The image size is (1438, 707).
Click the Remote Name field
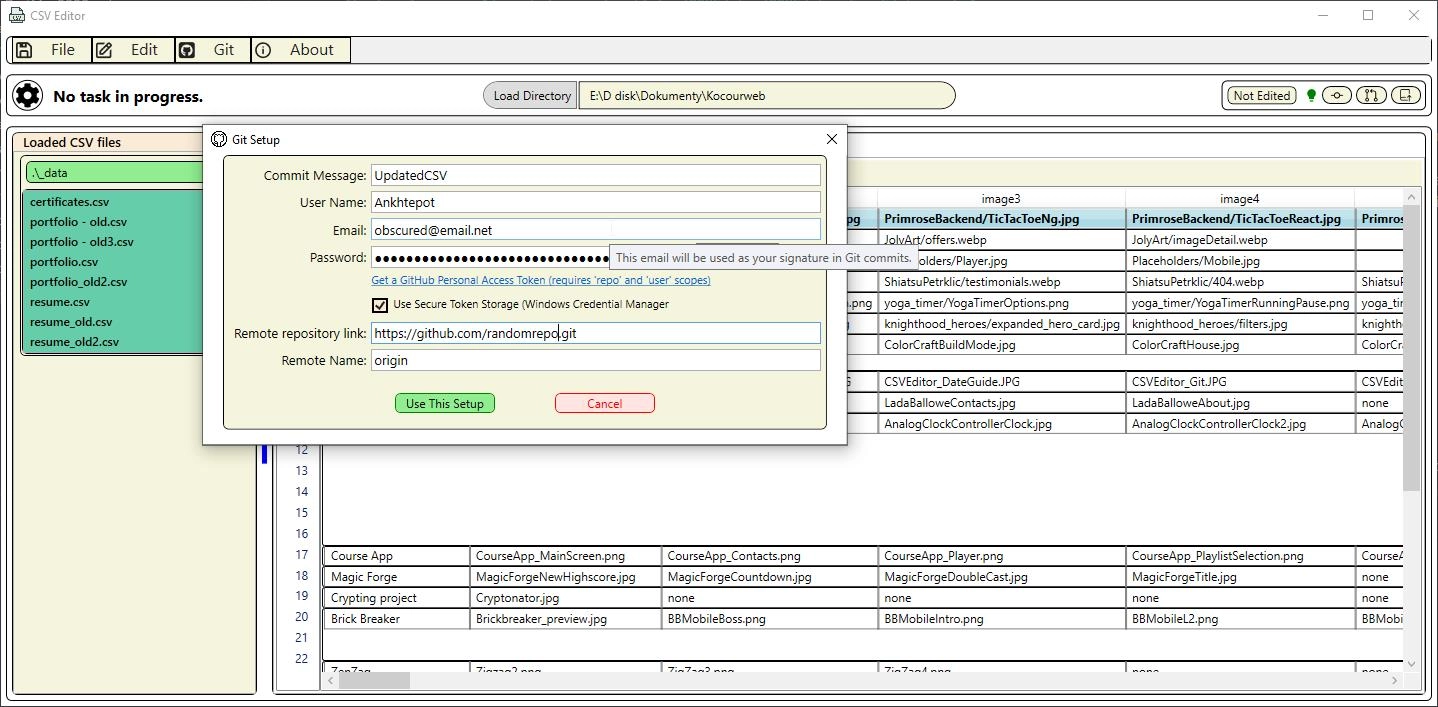click(x=596, y=360)
